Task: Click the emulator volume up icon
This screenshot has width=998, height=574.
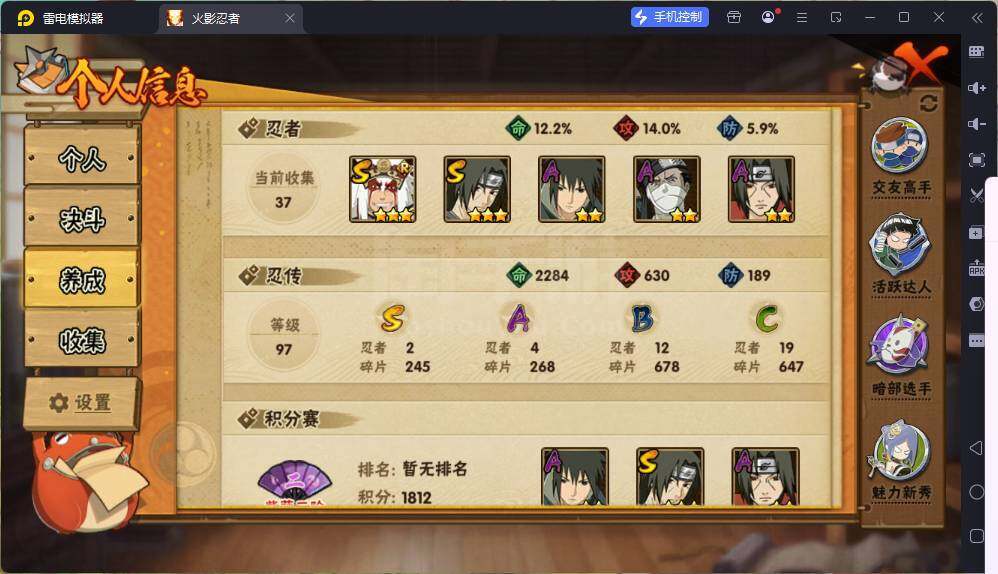Action: (976, 88)
